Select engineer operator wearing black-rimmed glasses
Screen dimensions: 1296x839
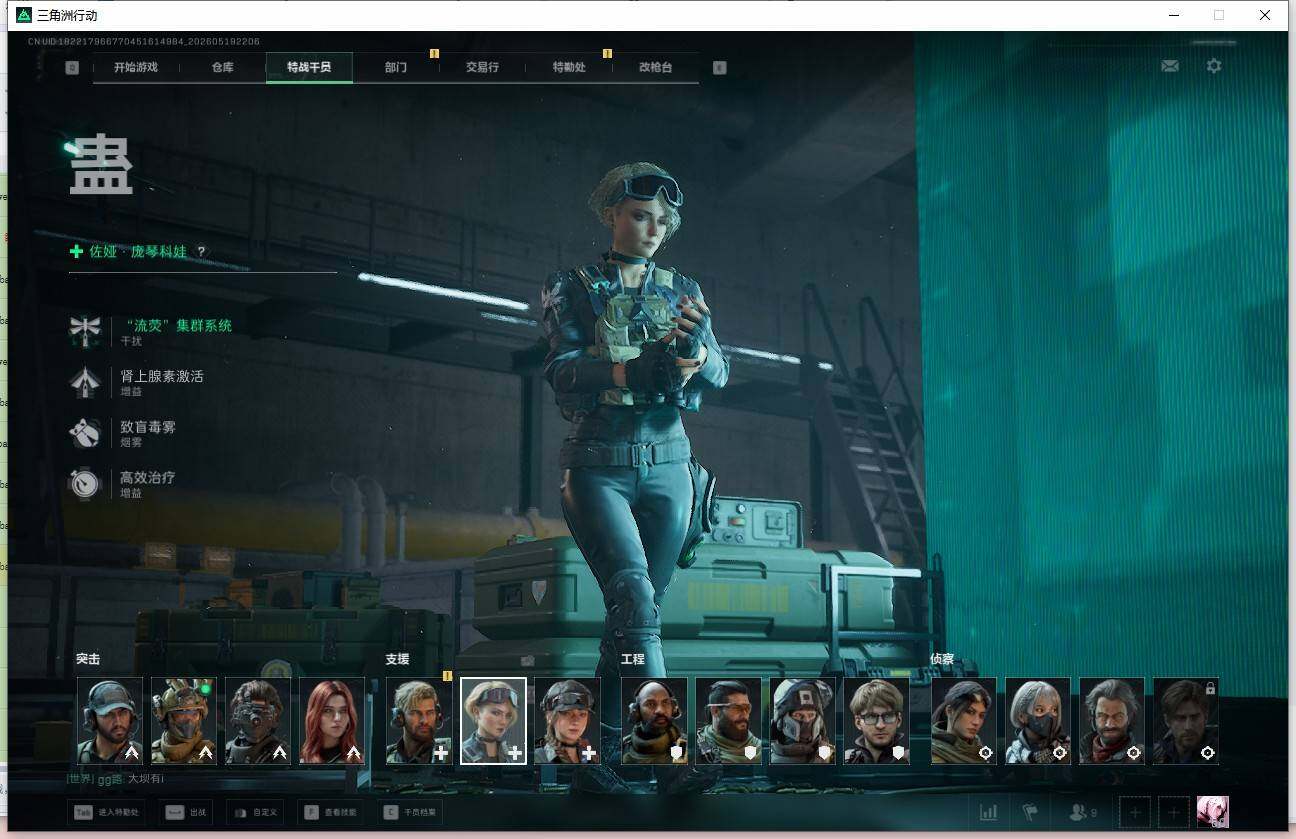coord(876,721)
